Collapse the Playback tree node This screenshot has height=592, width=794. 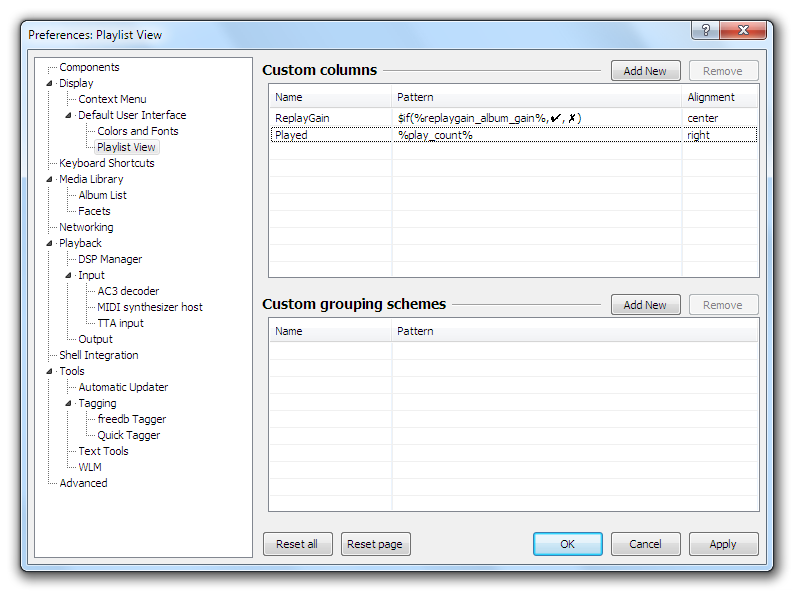(50, 244)
